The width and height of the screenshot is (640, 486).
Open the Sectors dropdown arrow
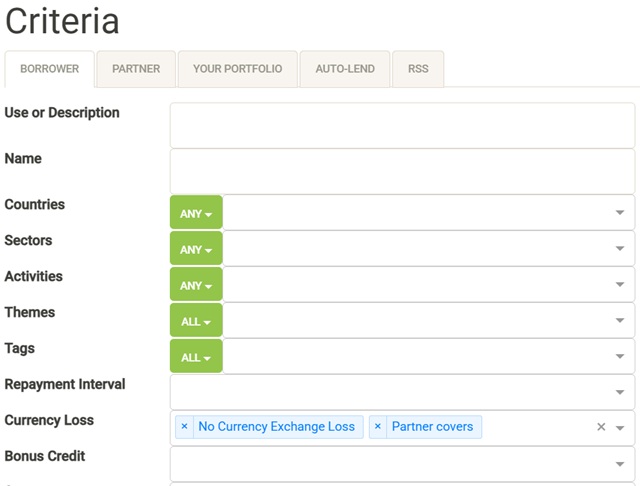620,249
